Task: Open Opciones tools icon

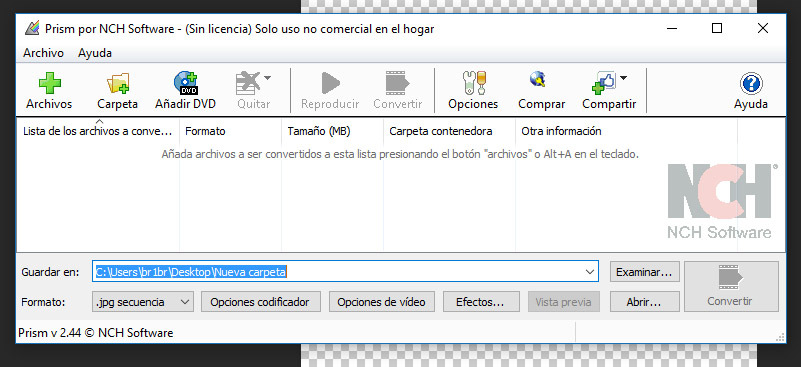Action: [473, 83]
